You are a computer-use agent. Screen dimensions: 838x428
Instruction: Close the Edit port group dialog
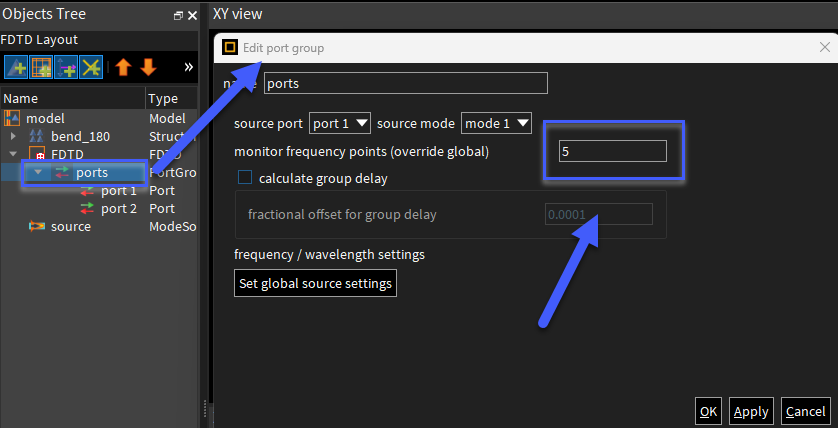pyautogui.click(x=825, y=48)
